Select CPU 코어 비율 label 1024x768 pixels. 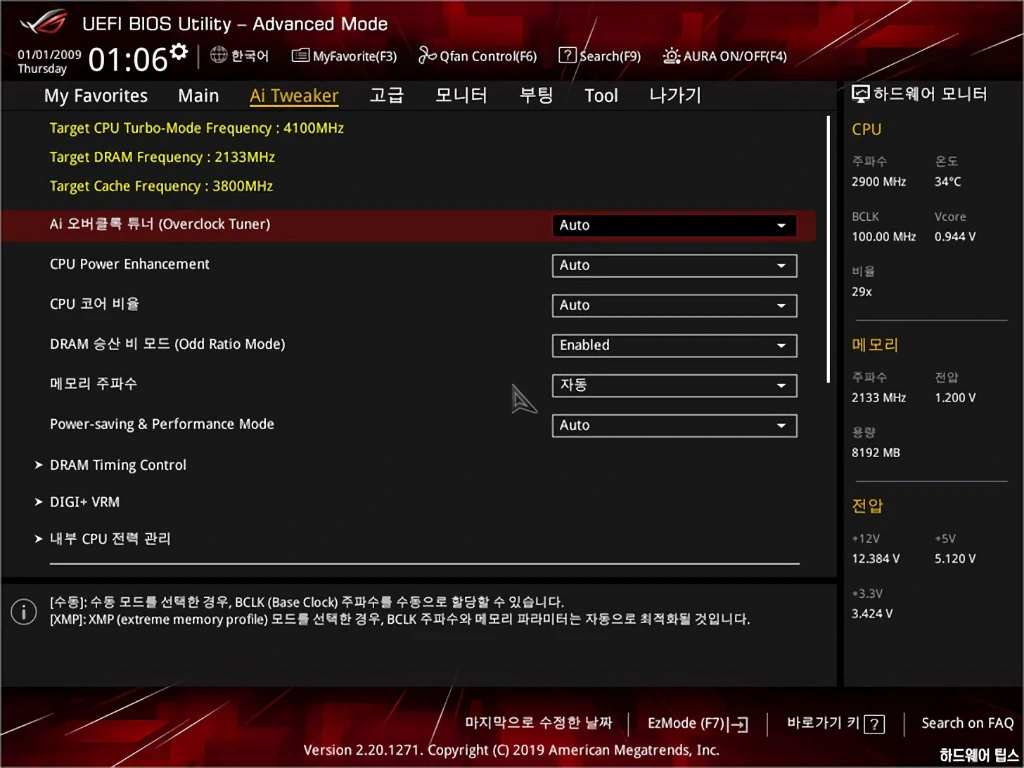[95, 304]
